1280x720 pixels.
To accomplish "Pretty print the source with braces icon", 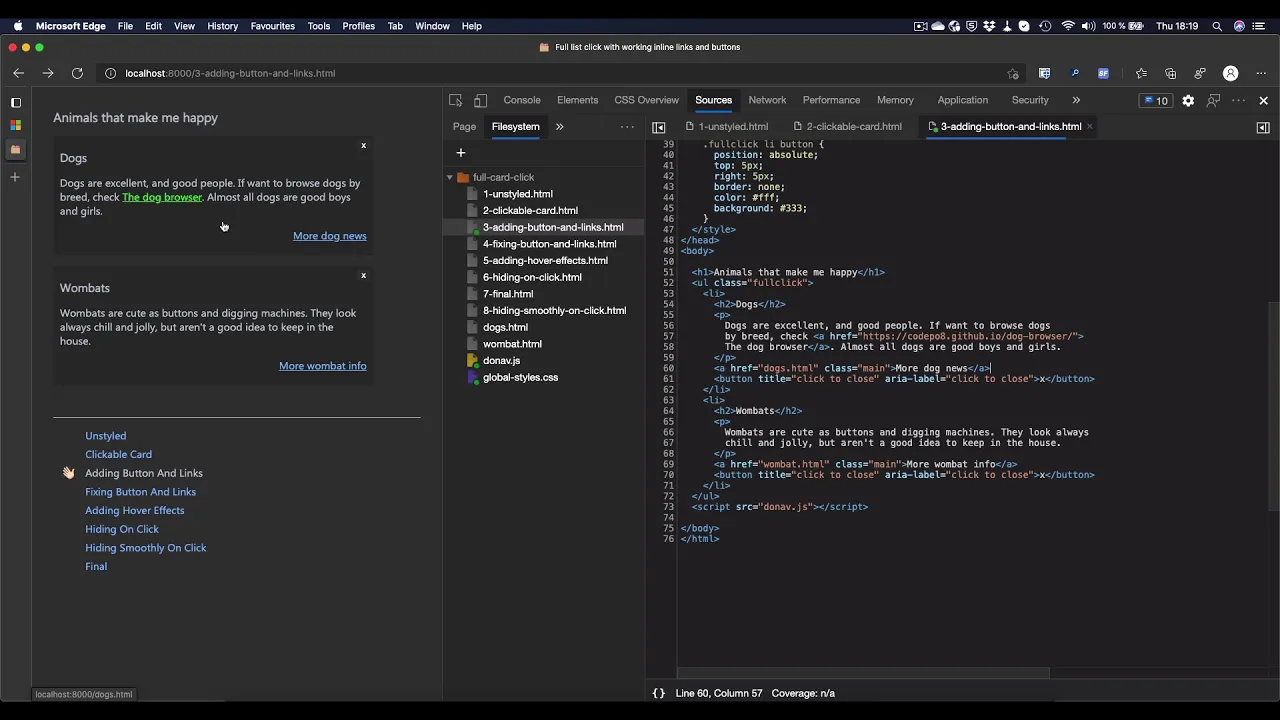I will point(659,693).
